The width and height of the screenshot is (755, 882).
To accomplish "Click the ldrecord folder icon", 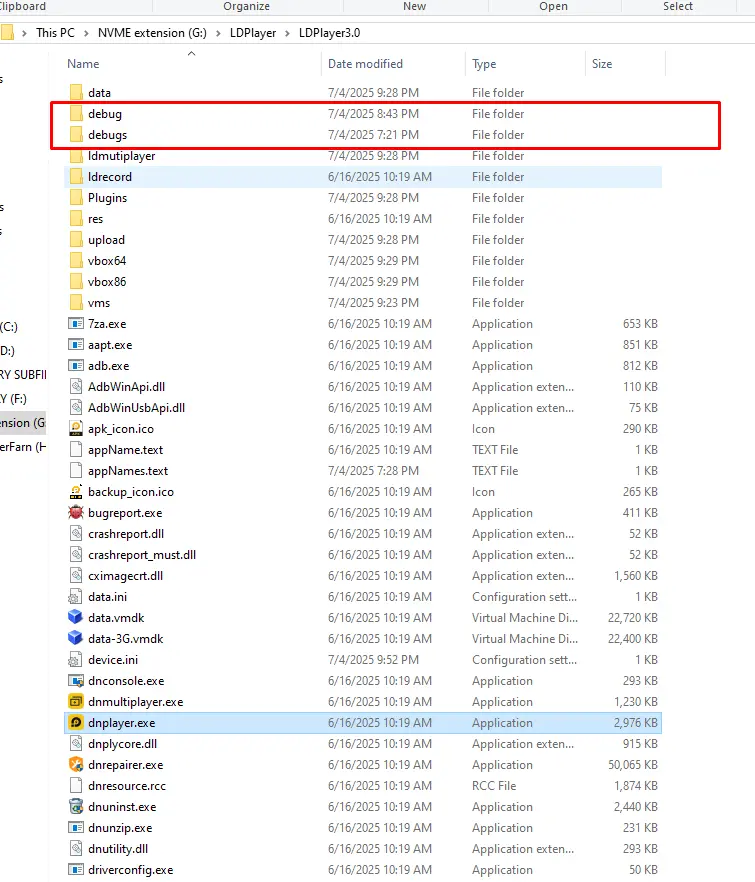I will point(76,177).
